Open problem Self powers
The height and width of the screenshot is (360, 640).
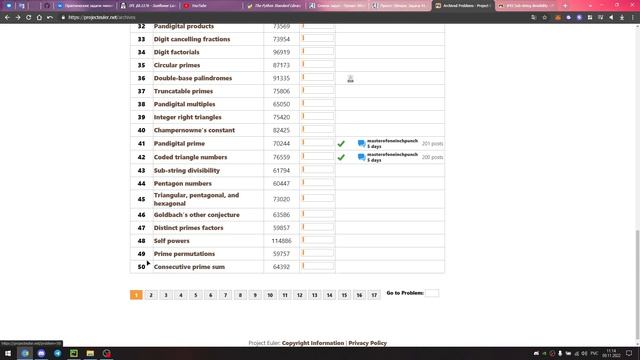(x=171, y=241)
